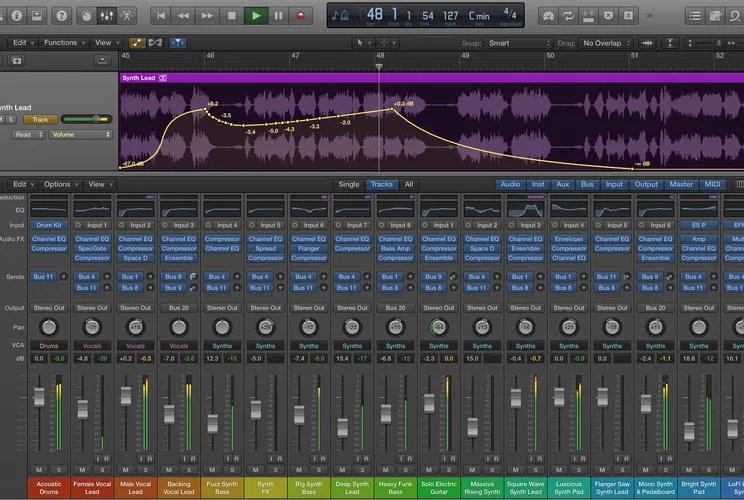Toggle Output channel strip filter
The image size is (744, 500).
point(646,184)
